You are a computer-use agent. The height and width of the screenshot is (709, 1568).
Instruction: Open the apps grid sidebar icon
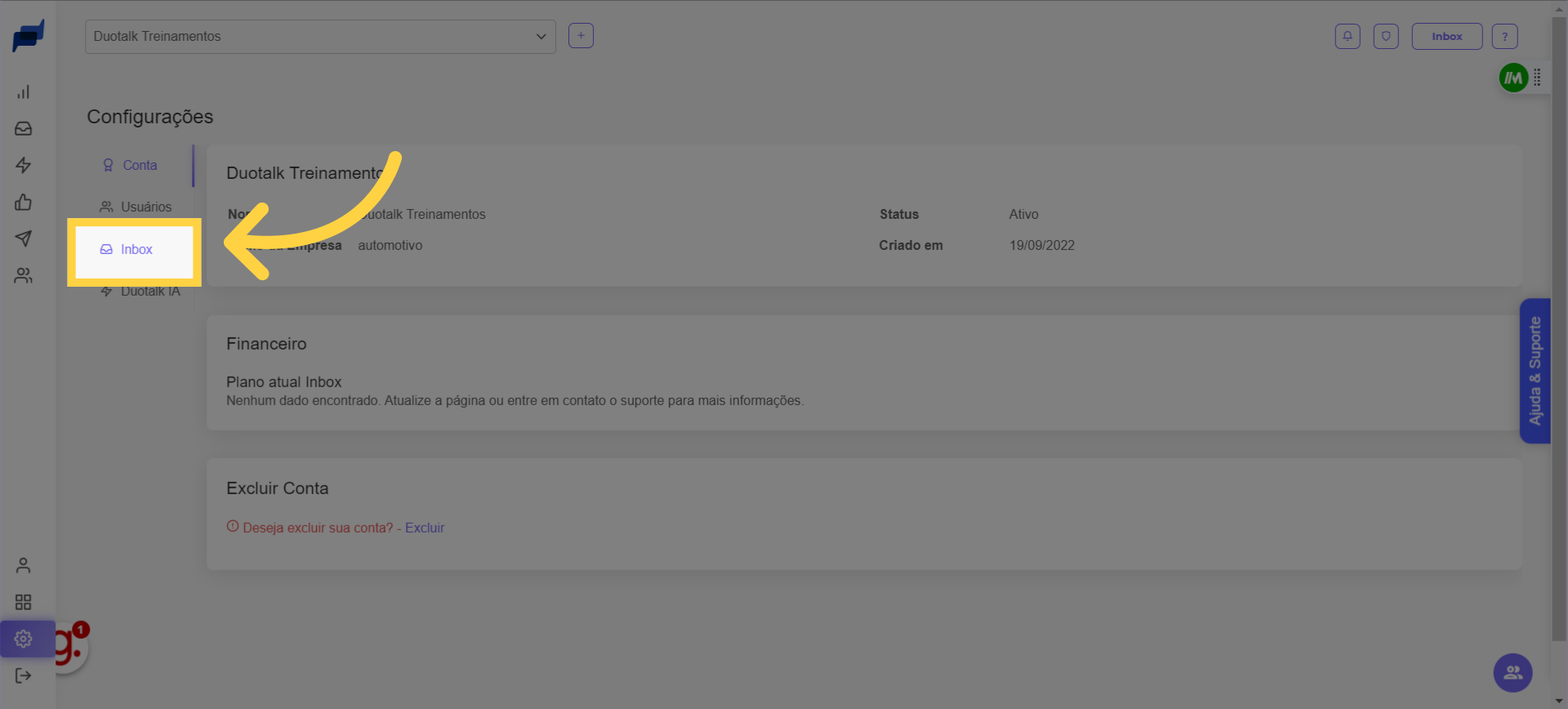pos(24,602)
